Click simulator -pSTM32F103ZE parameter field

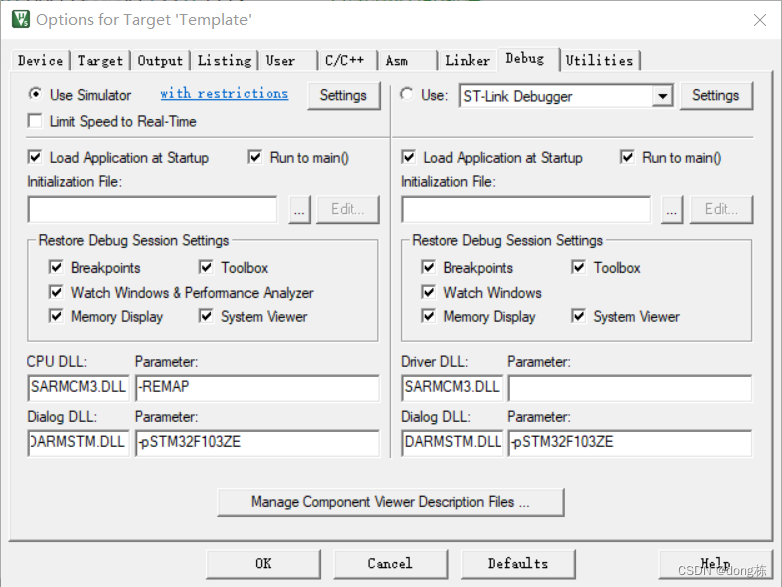click(x=257, y=443)
